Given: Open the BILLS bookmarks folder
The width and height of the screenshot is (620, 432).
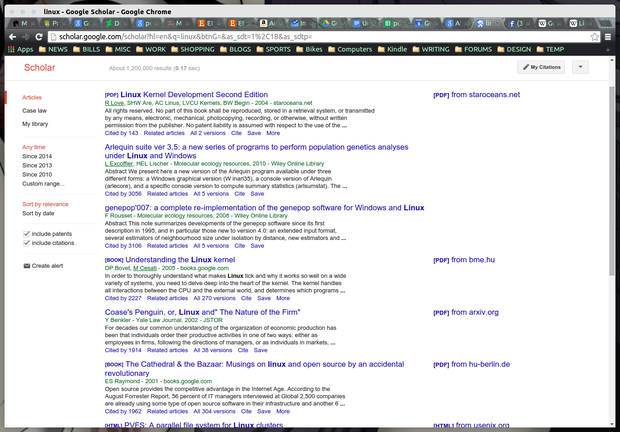Looking at the screenshot, I should [x=87, y=49].
